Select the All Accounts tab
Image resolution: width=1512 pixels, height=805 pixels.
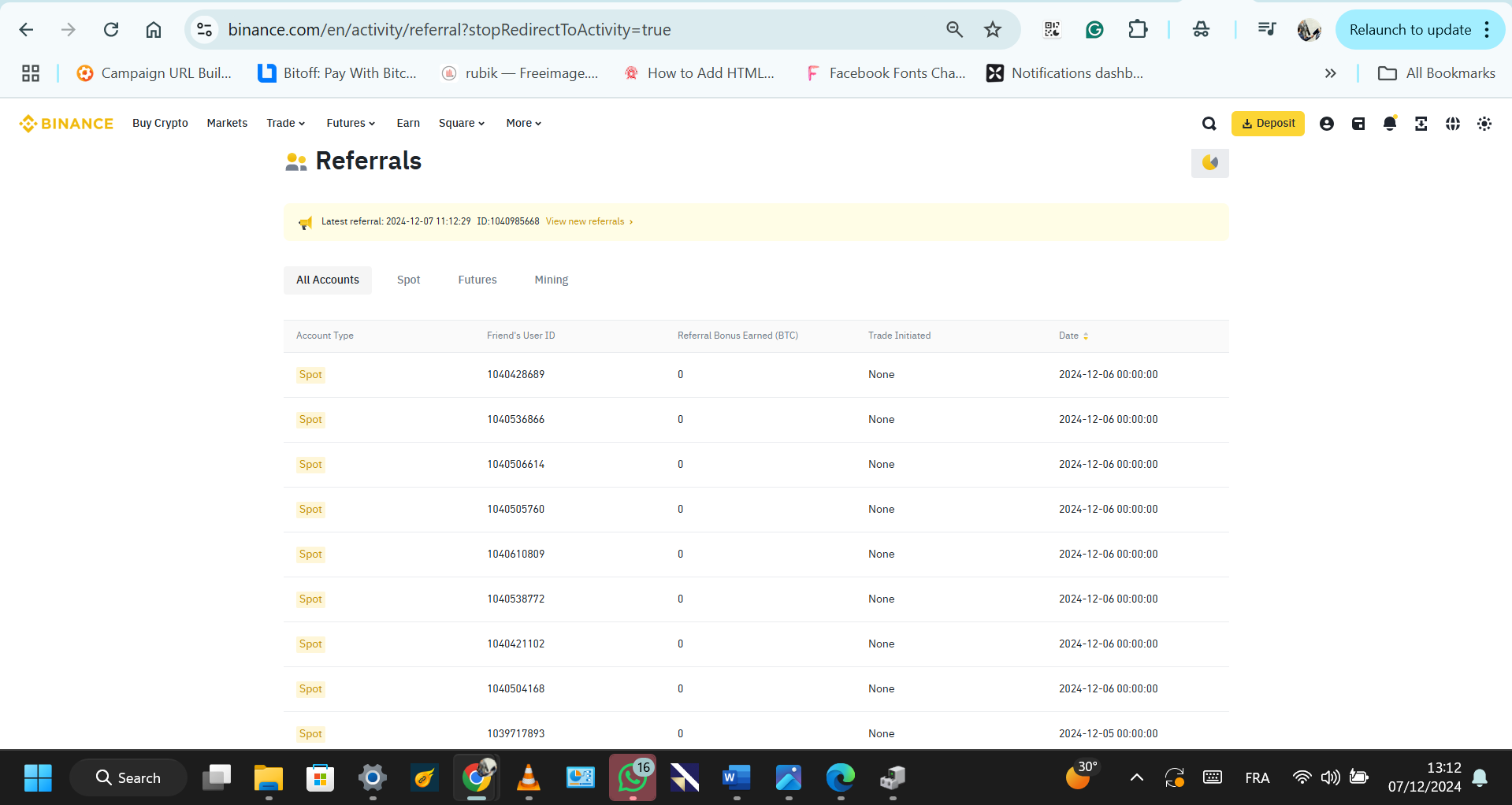pyautogui.click(x=328, y=280)
